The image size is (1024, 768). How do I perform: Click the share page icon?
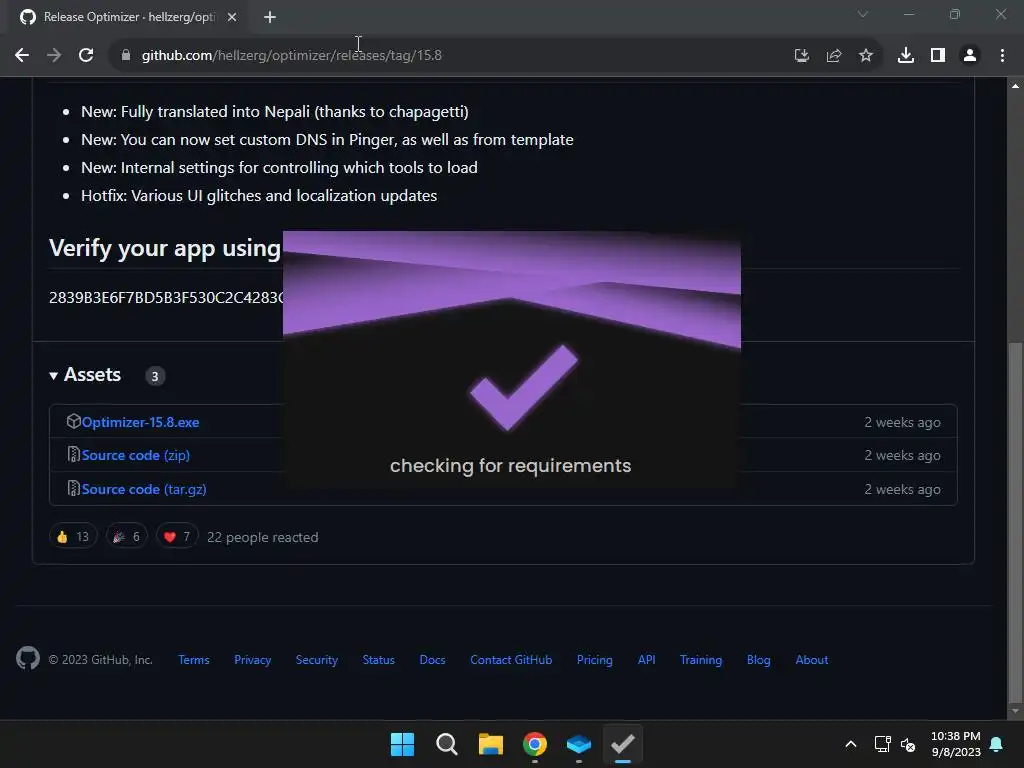click(834, 56)
